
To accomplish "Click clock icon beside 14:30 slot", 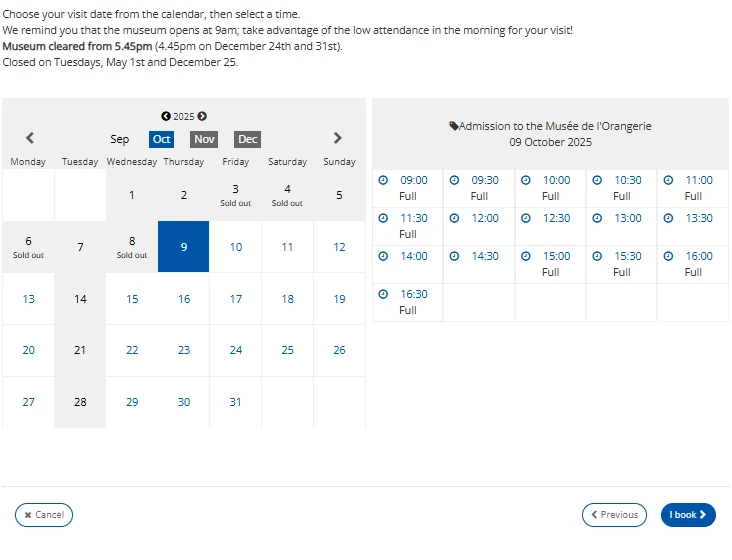I will [x=454, y=256].
